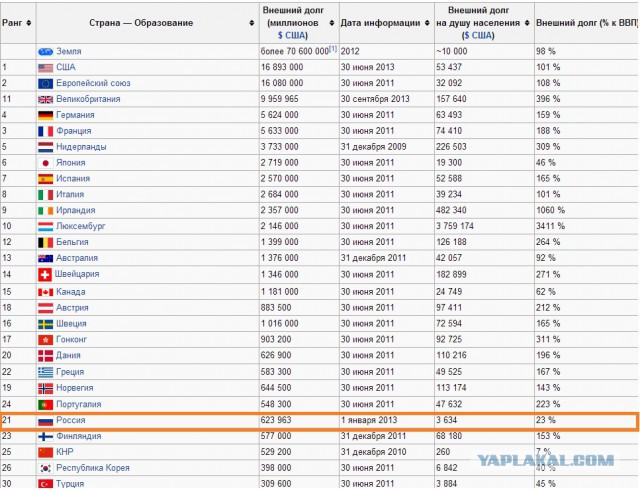Click the Финляндия flag icon
Image resolution: width=640 pixels, height=490 pixels.
[x=45, y=437]
